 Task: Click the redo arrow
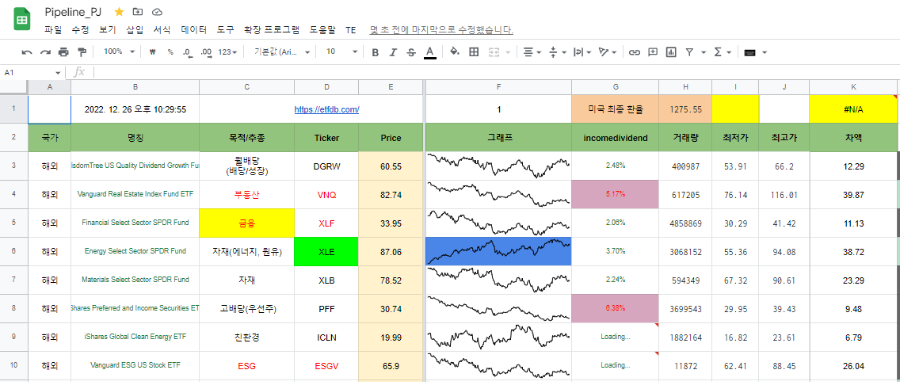point(45,52)
